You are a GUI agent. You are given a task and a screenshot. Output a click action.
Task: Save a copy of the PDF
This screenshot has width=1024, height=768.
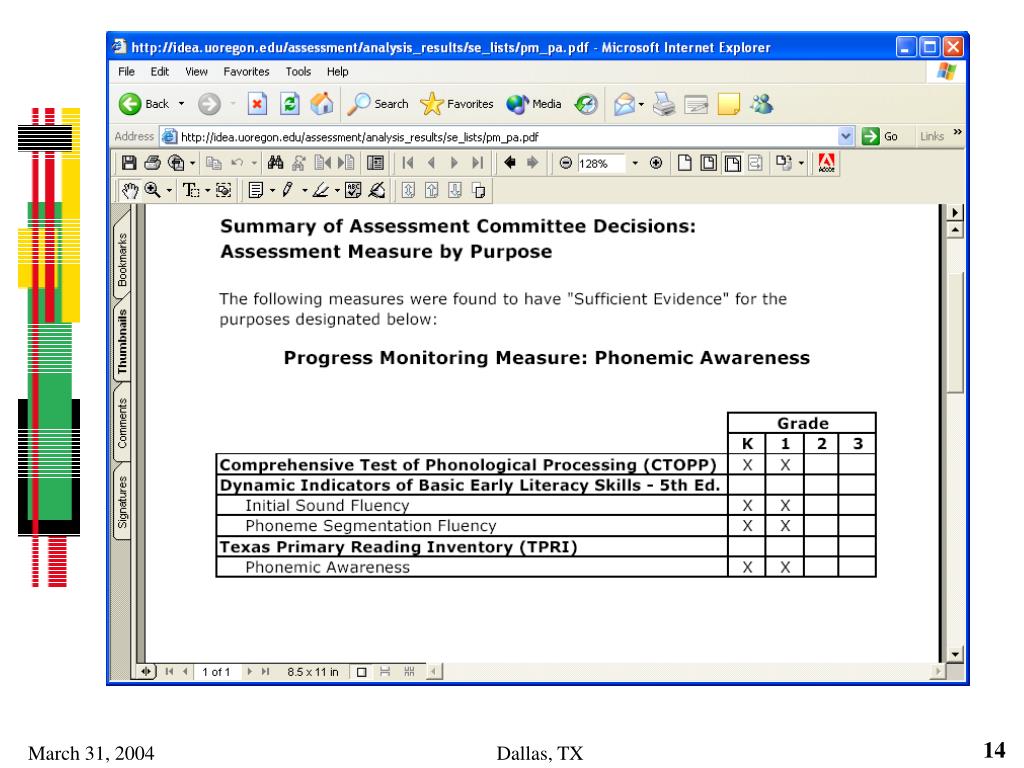129,163
